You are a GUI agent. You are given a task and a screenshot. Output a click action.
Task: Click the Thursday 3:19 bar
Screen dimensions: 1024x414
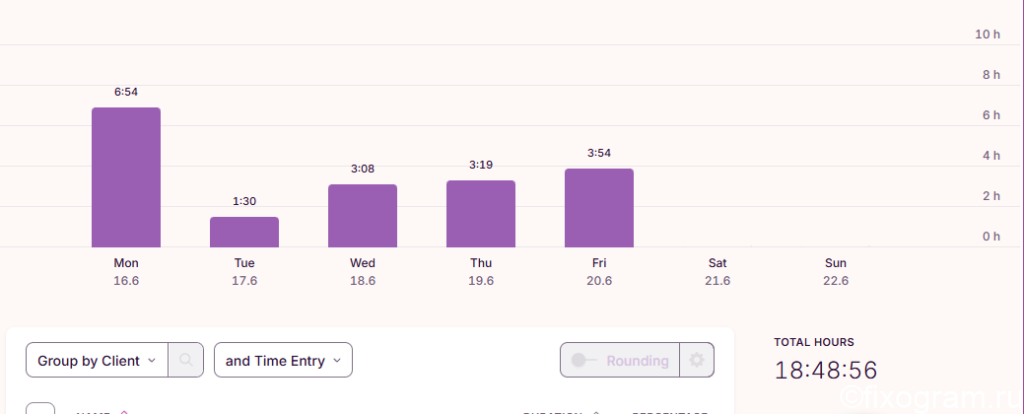point(481,214)
